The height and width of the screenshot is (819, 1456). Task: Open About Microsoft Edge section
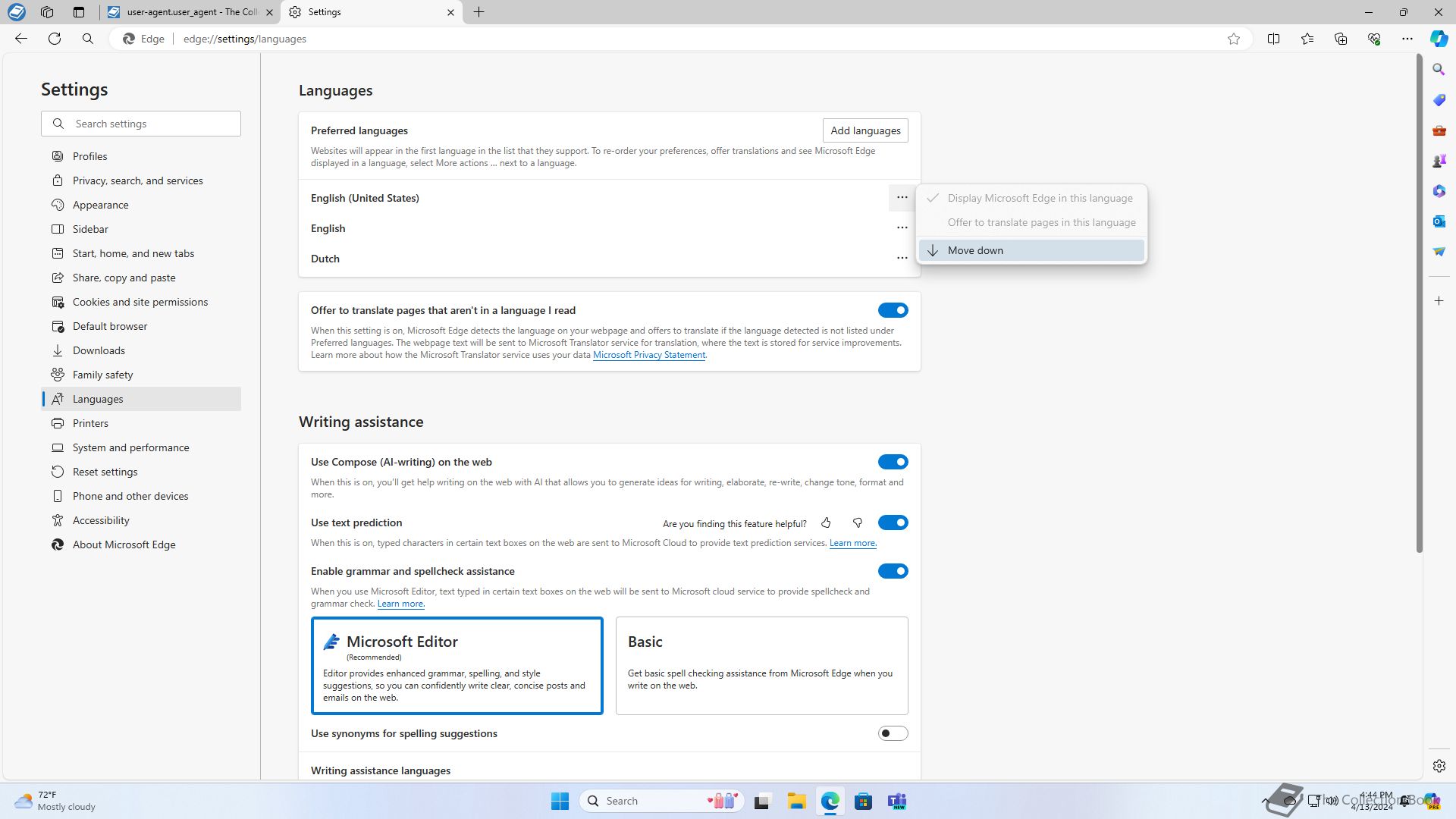pyautogui.click(x=141, y=544)
